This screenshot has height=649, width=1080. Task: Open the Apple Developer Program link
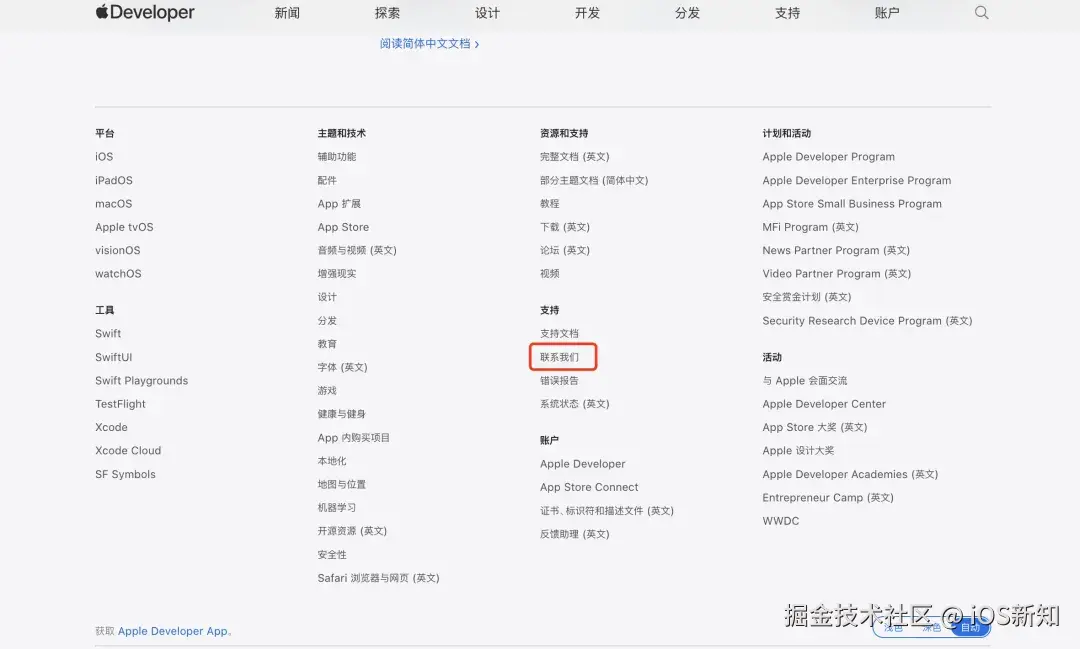click(x=829, y=156)
